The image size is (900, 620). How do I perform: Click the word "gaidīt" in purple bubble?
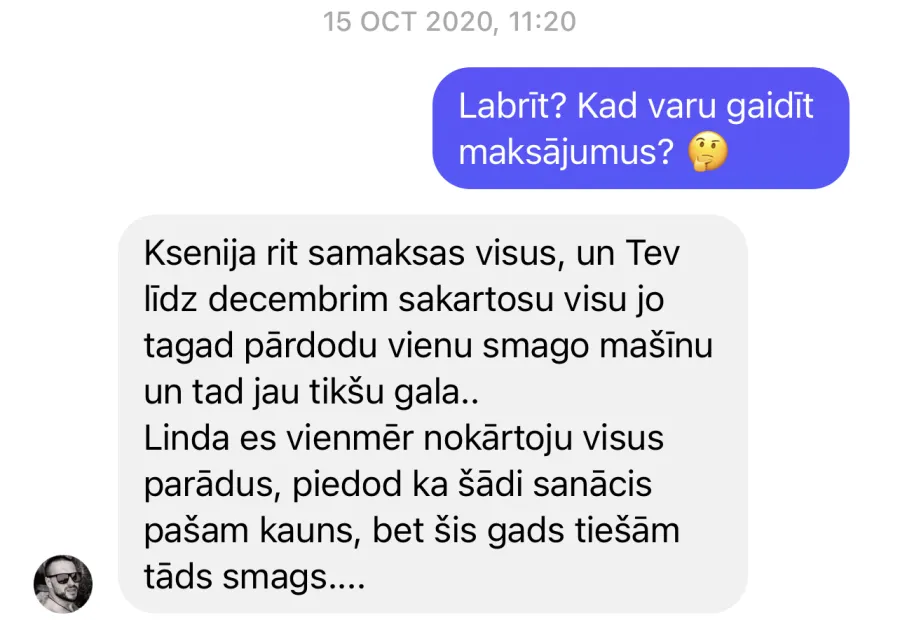click(x=769, y=107)
